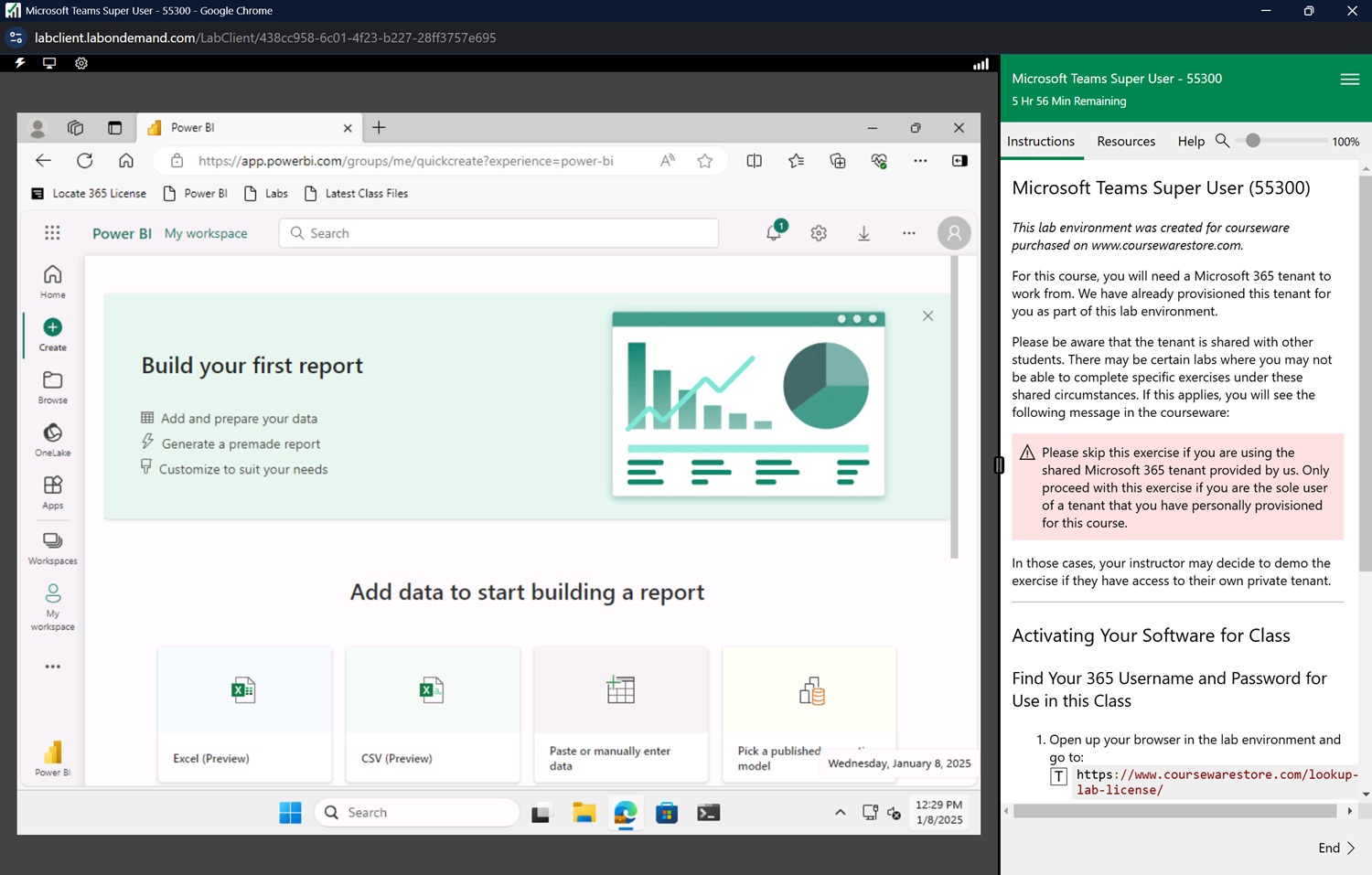Adjust the instructions zoom slider
Image resolution: width=1372 pixels, height=875 pixels.
(x=1253, y=141)
